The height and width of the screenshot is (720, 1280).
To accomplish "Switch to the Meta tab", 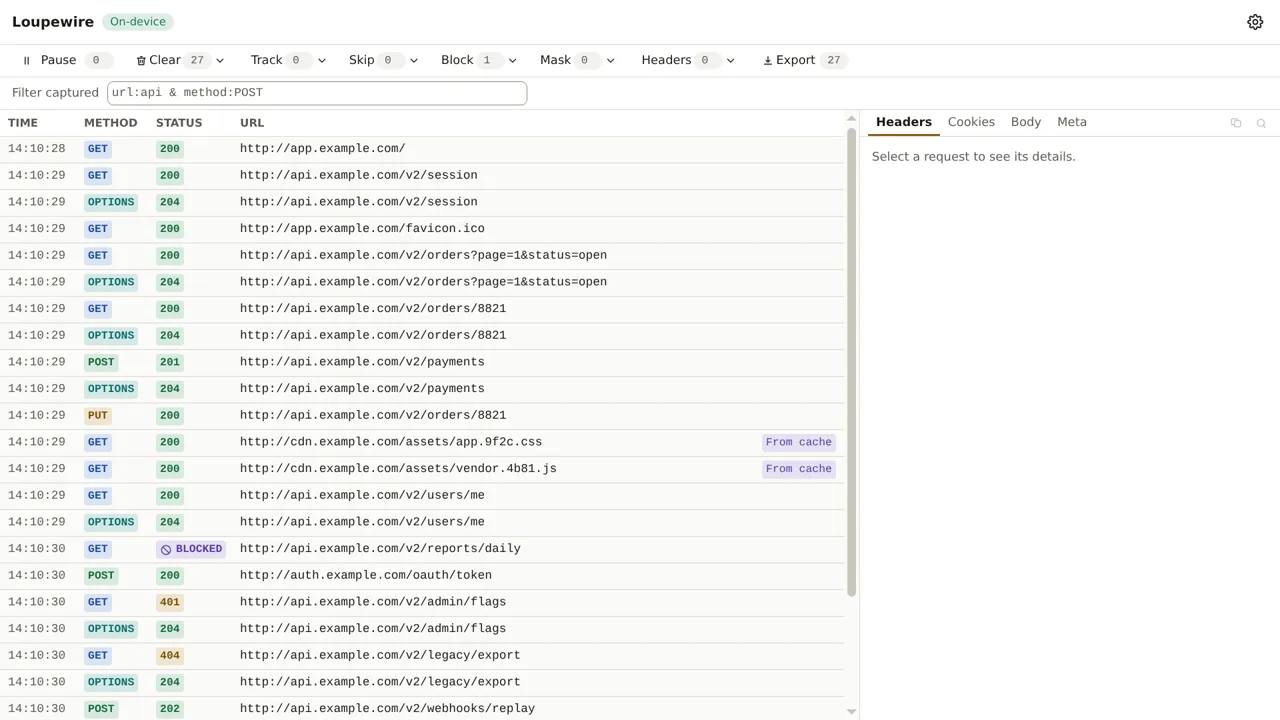I will [1072, 122].
